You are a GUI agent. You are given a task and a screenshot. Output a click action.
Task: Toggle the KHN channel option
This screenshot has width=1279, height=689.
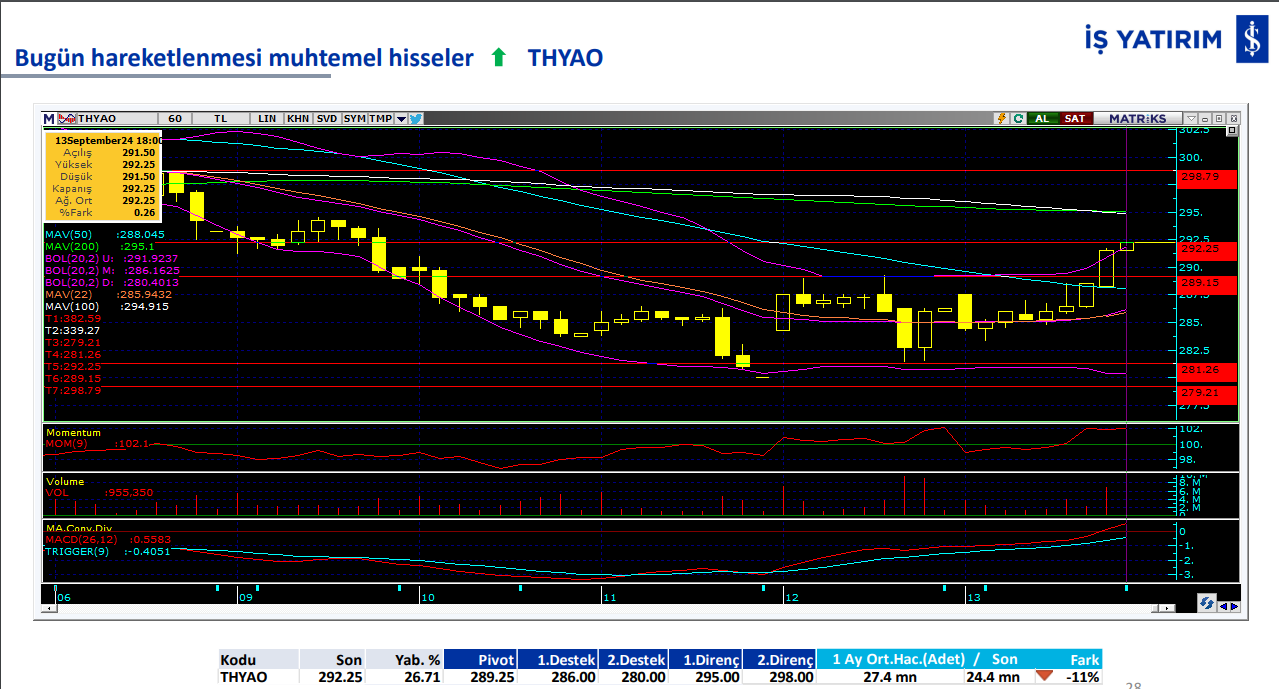pyautogui.click(x=298, y=118)
